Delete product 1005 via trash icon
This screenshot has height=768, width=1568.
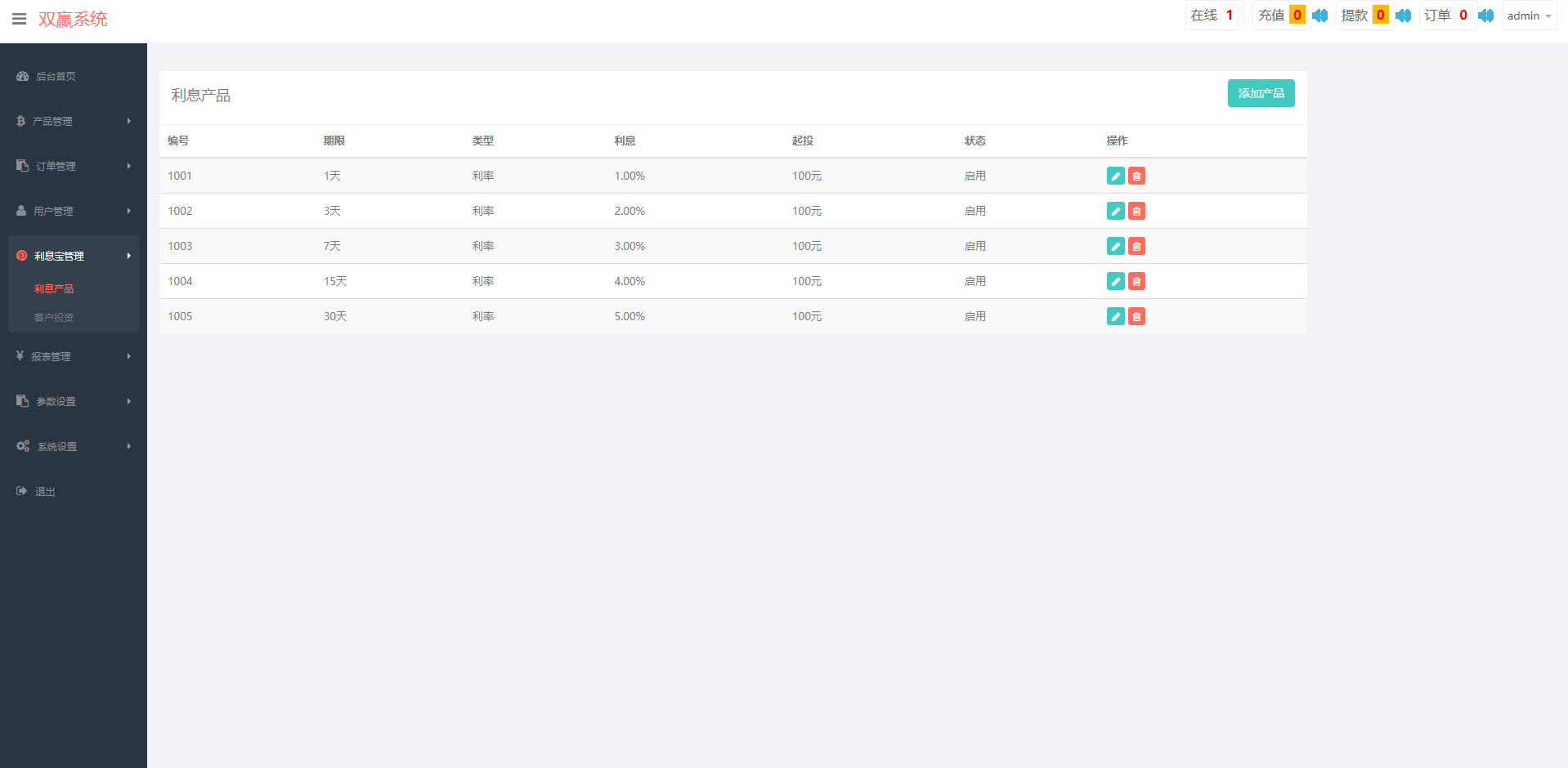tap(1136, 316)
